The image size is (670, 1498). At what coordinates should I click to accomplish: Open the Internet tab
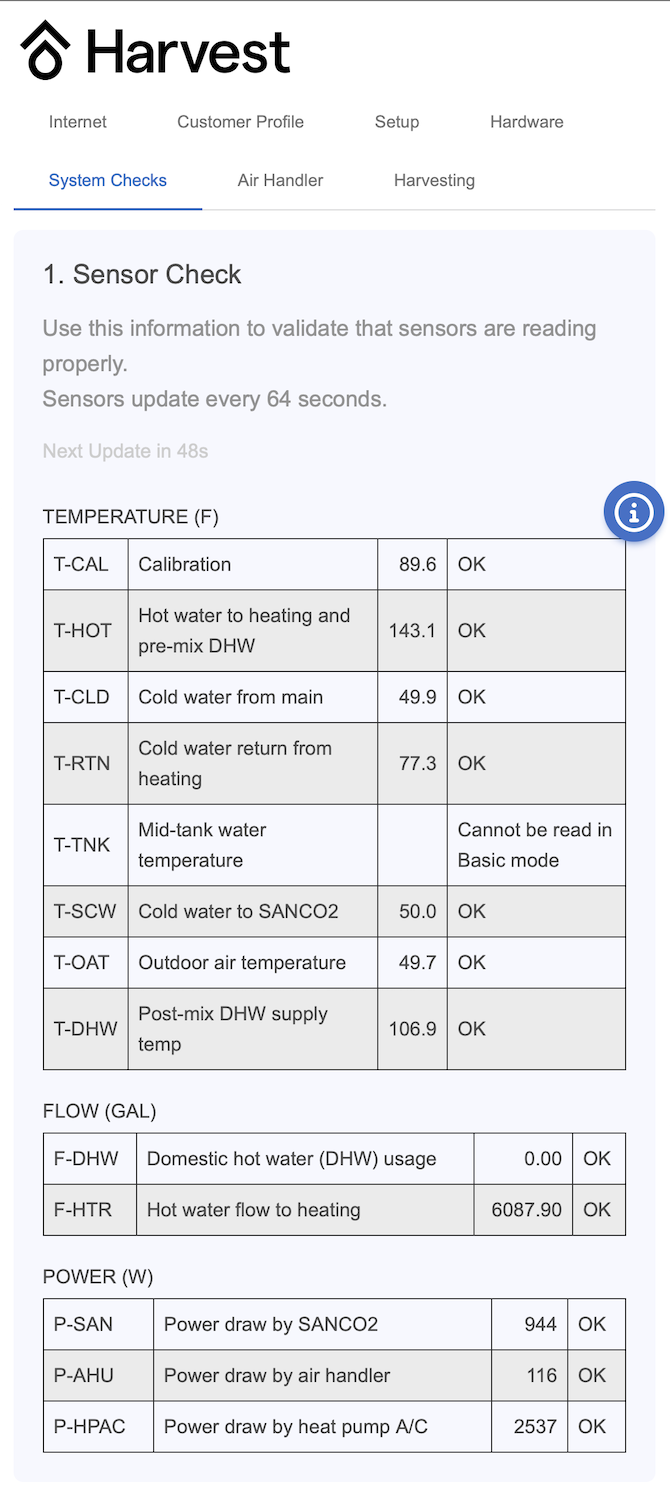click(x=78, y=122)
